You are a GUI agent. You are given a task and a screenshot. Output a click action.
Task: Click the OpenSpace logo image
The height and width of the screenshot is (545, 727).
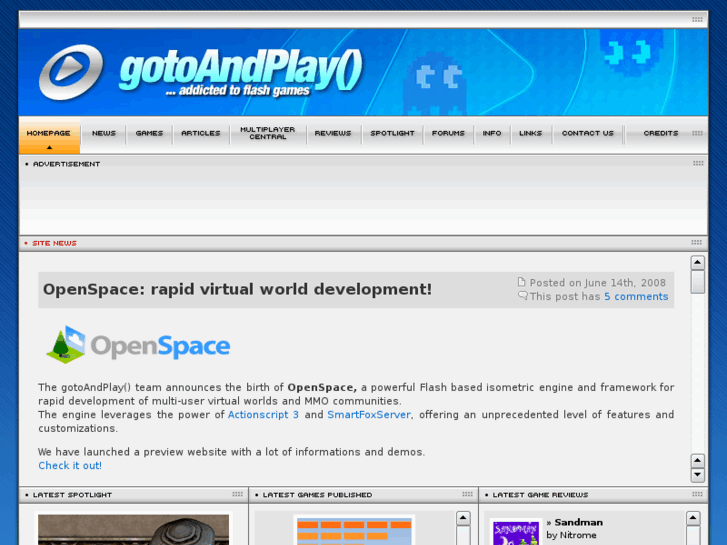pyautogui.click(x=138, y=345)
